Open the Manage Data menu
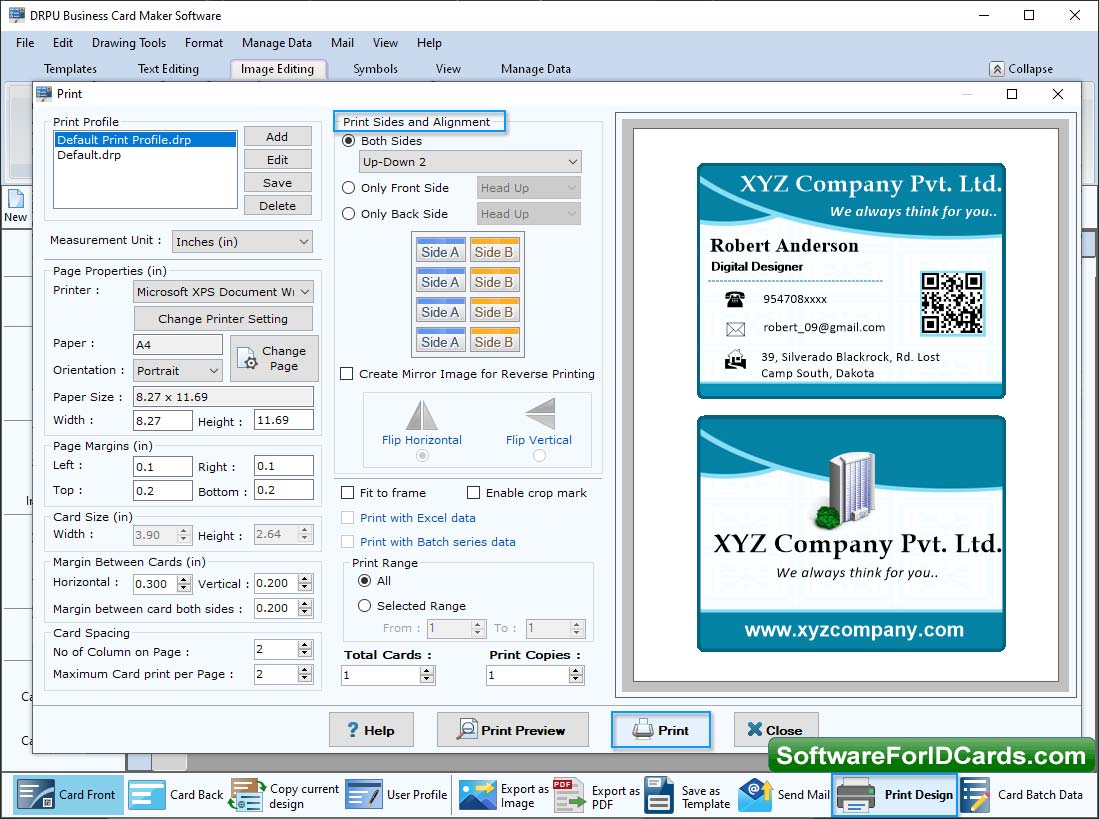 point(277,43)
